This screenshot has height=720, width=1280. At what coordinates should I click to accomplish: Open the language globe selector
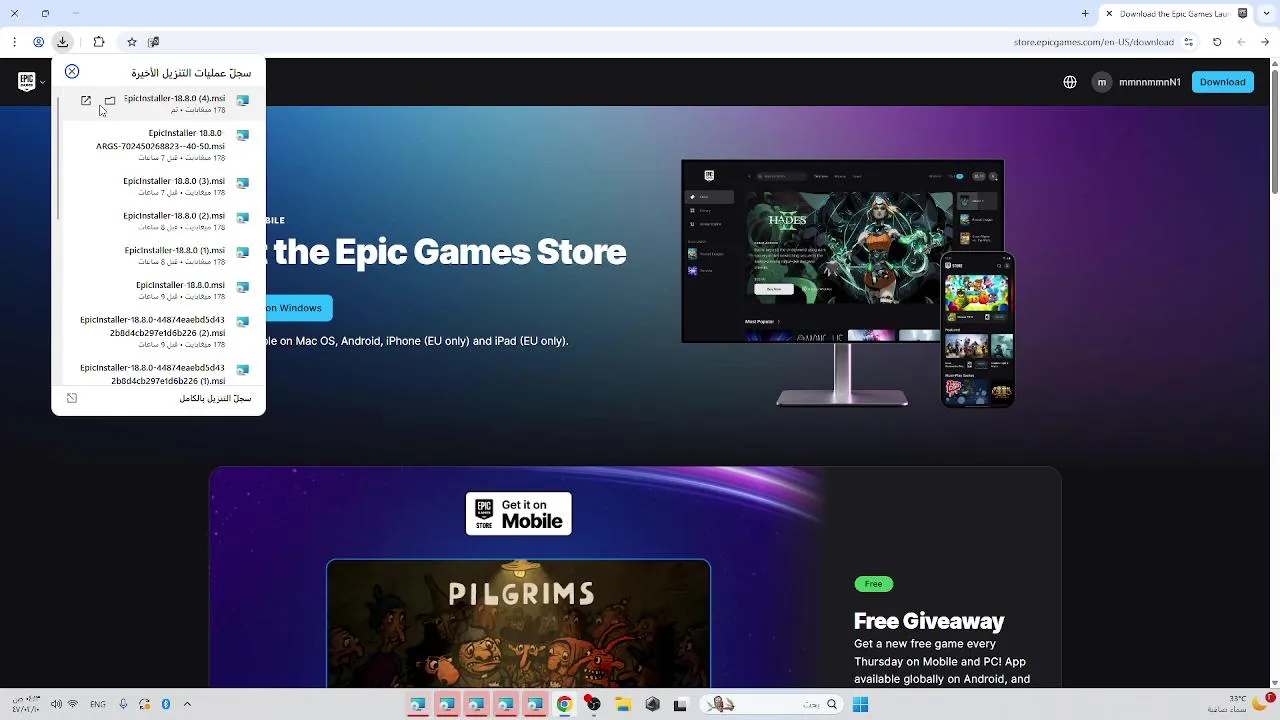pos(1070,82)
